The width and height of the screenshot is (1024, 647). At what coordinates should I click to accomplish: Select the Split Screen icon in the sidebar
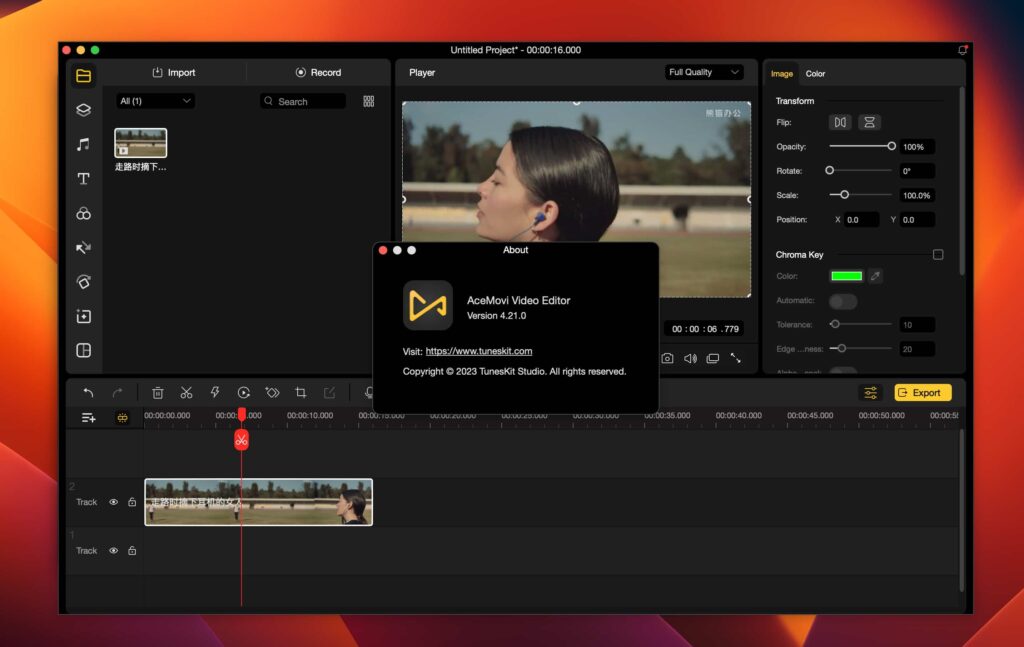[84, 351]
